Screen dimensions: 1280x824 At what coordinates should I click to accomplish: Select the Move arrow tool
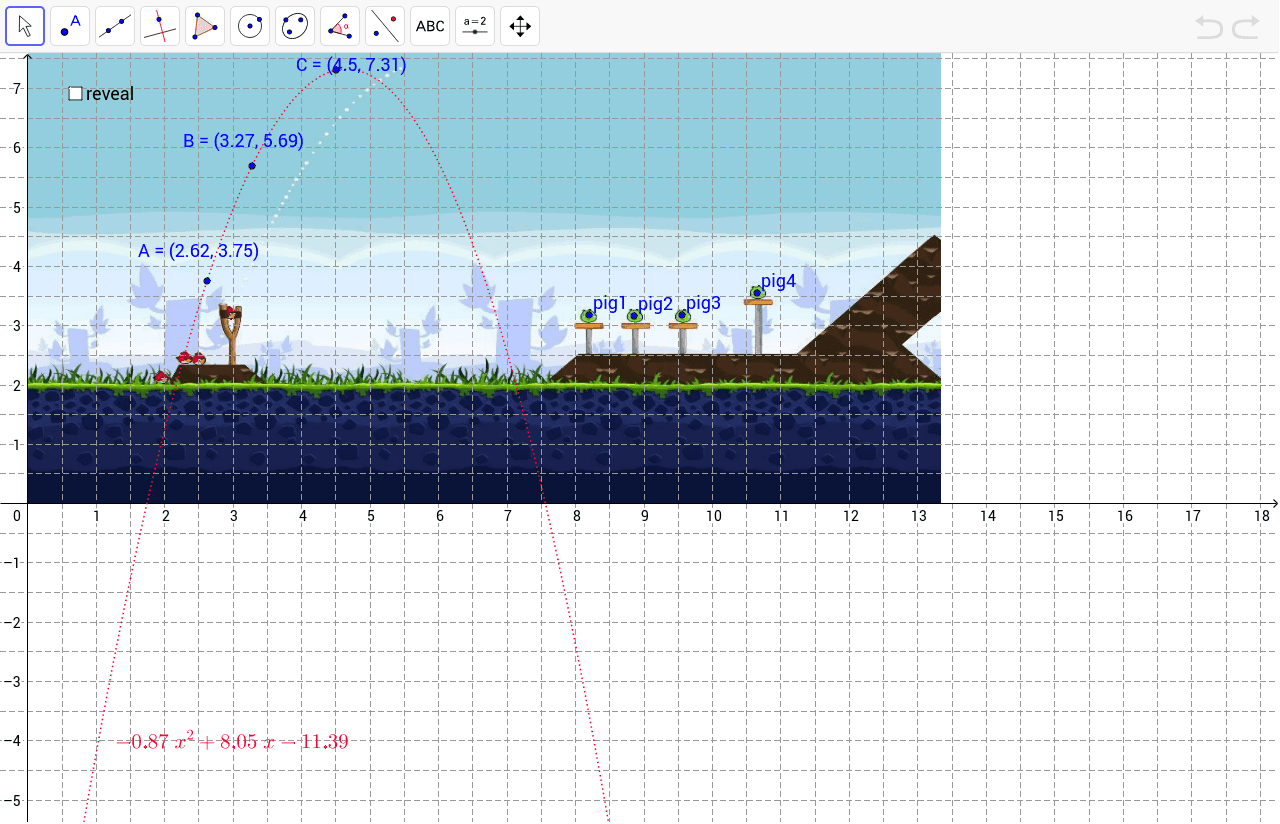tap(25, 26)
